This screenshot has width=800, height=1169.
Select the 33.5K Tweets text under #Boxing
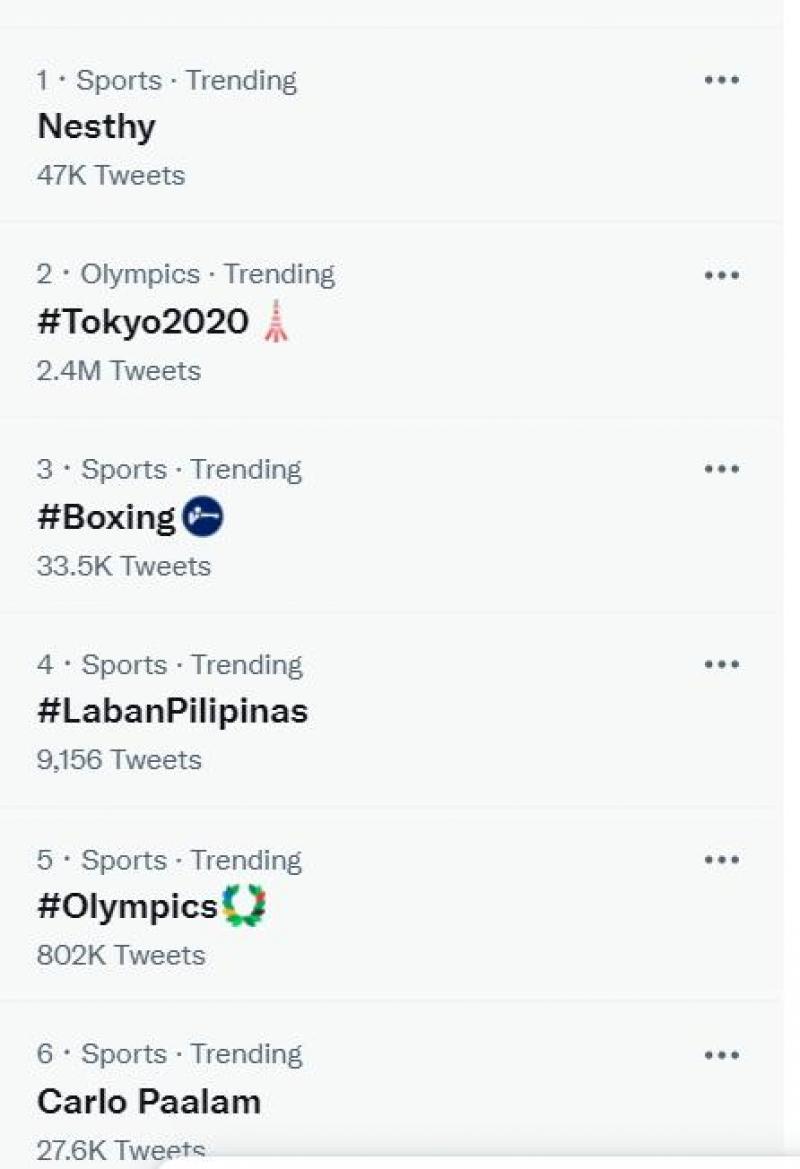coord(122,565)
